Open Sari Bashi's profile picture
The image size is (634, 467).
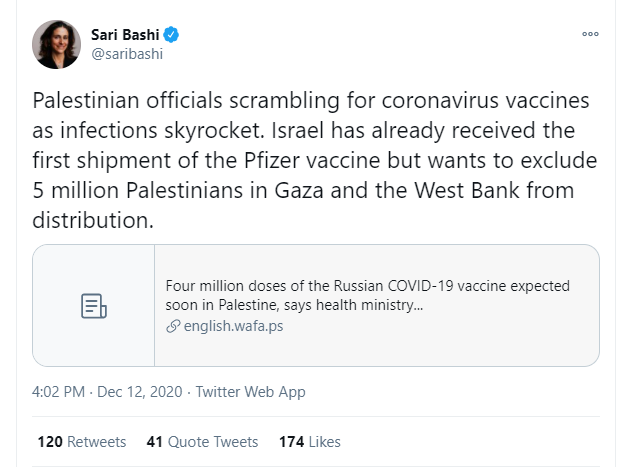coord(58,44)
